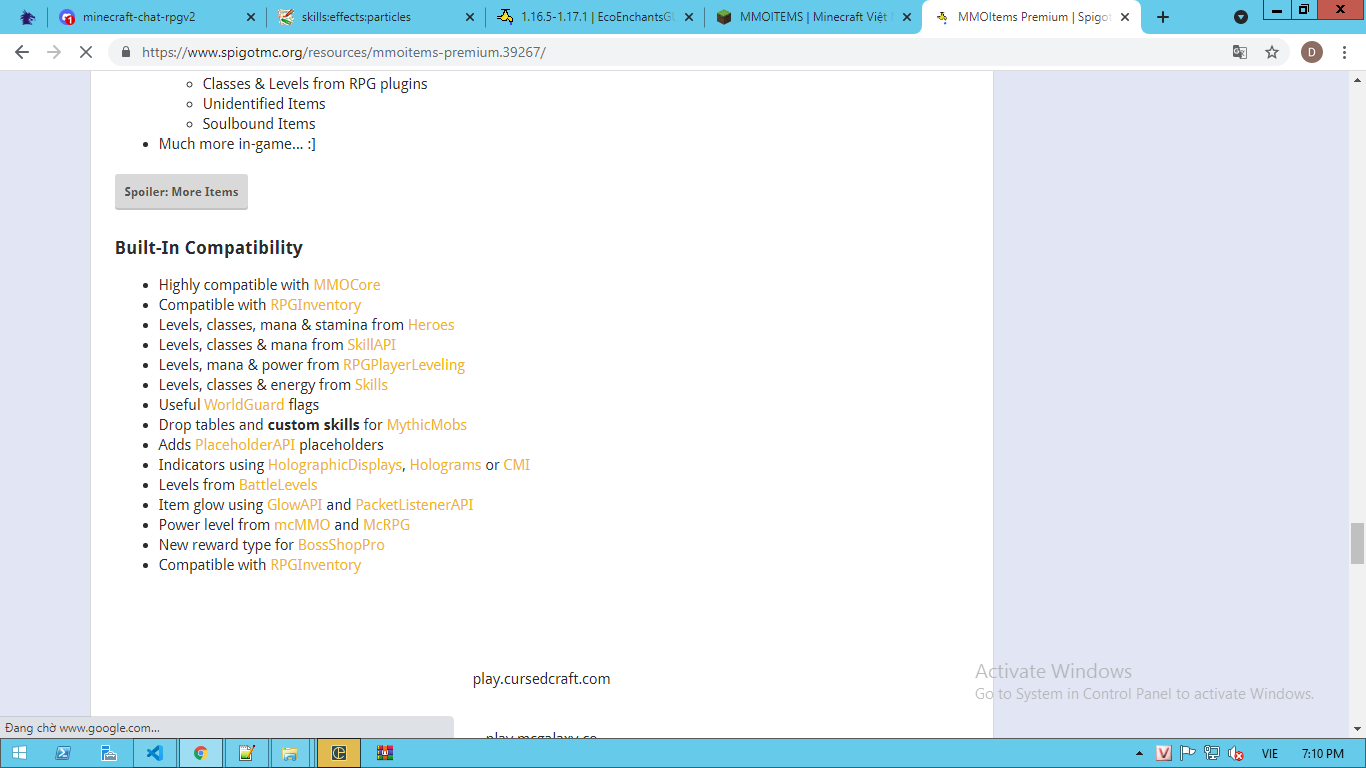1366x768 pixels.
Task: Close the MMOITEMS Minecraft Việt tab
Action: (907, 17)
